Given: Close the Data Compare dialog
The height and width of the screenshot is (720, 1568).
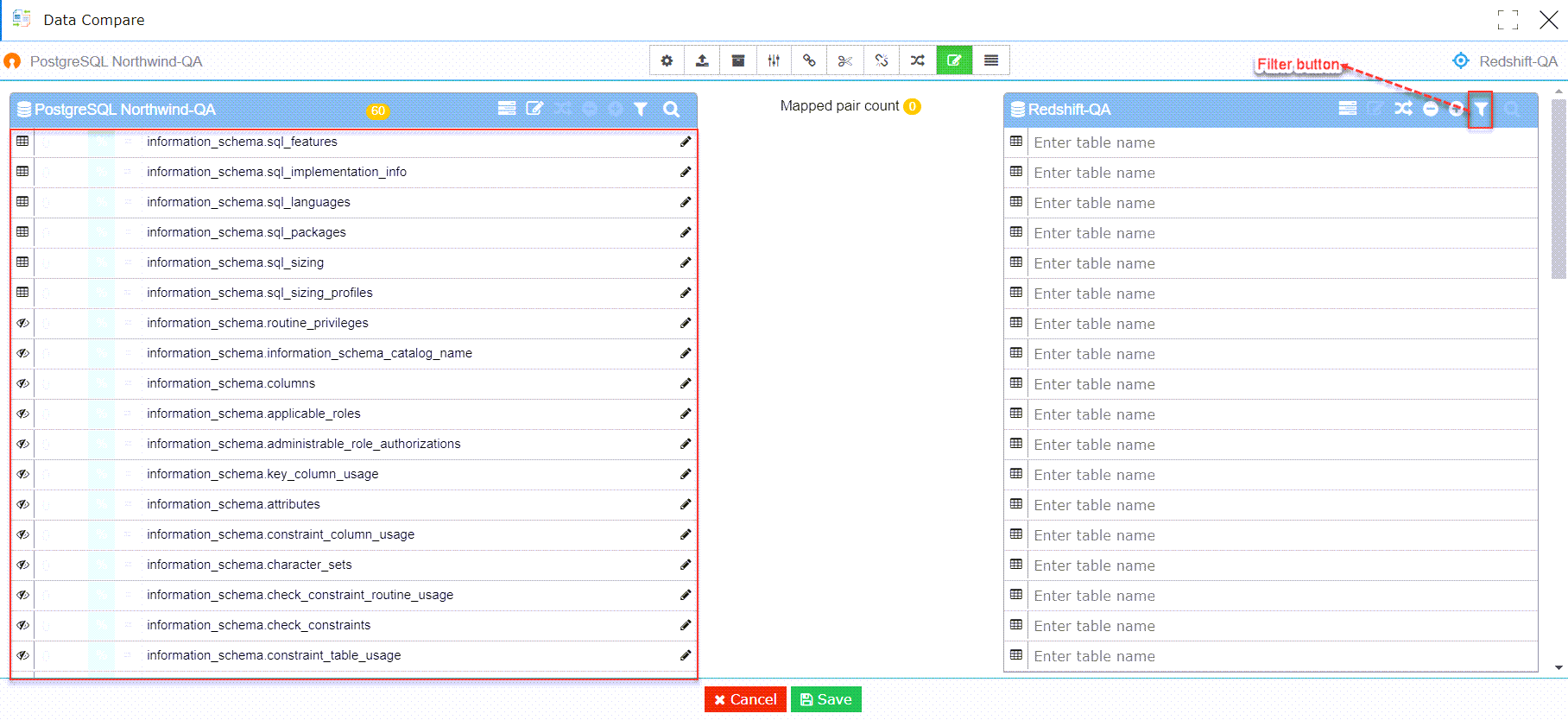Looking at the screenshot, I should (x=1549, y=20).
